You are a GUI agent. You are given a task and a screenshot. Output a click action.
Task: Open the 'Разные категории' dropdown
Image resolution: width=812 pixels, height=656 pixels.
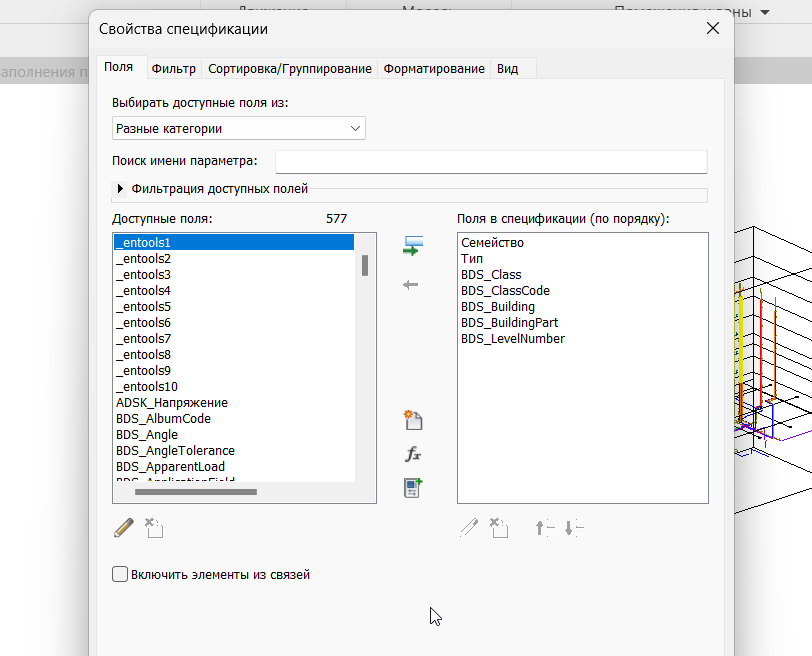click(239, 128)
